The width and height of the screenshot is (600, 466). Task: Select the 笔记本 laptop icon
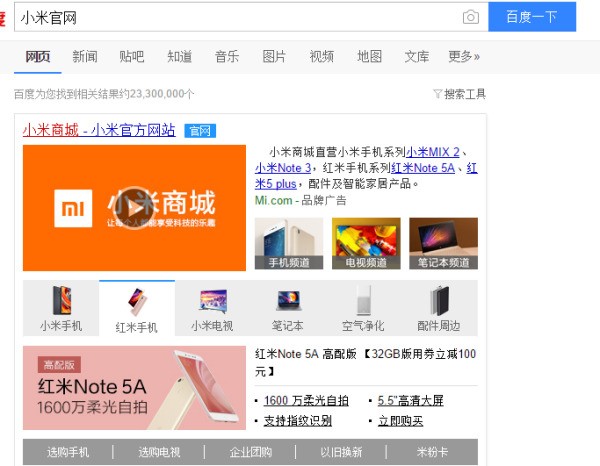[x=288, y=308]
